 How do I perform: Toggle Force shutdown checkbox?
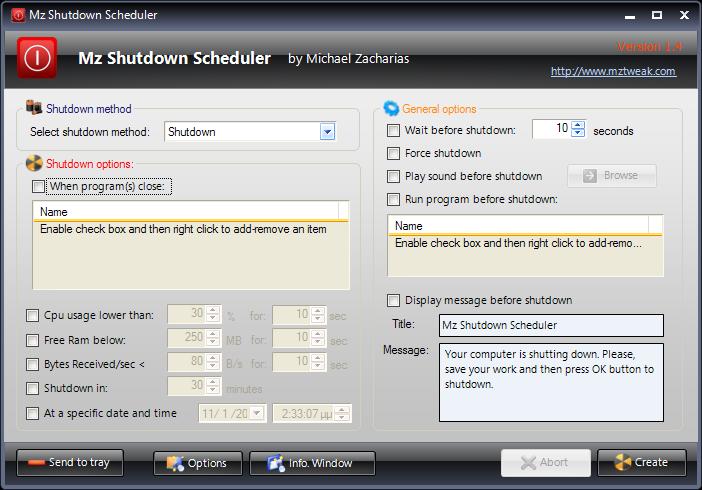[x=394, y=153]
